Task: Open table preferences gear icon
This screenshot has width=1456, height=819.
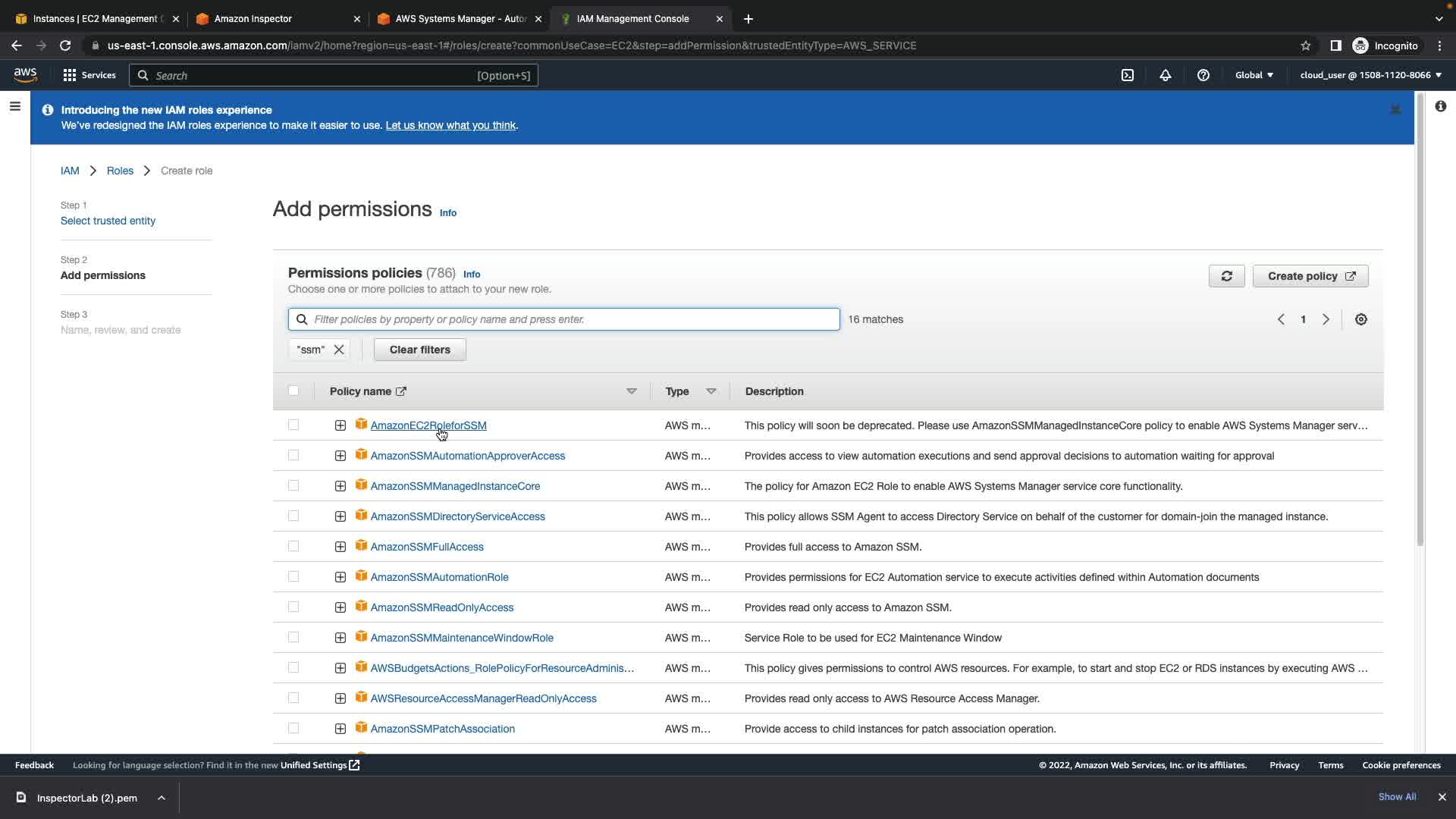Action: coord(1361,319)
